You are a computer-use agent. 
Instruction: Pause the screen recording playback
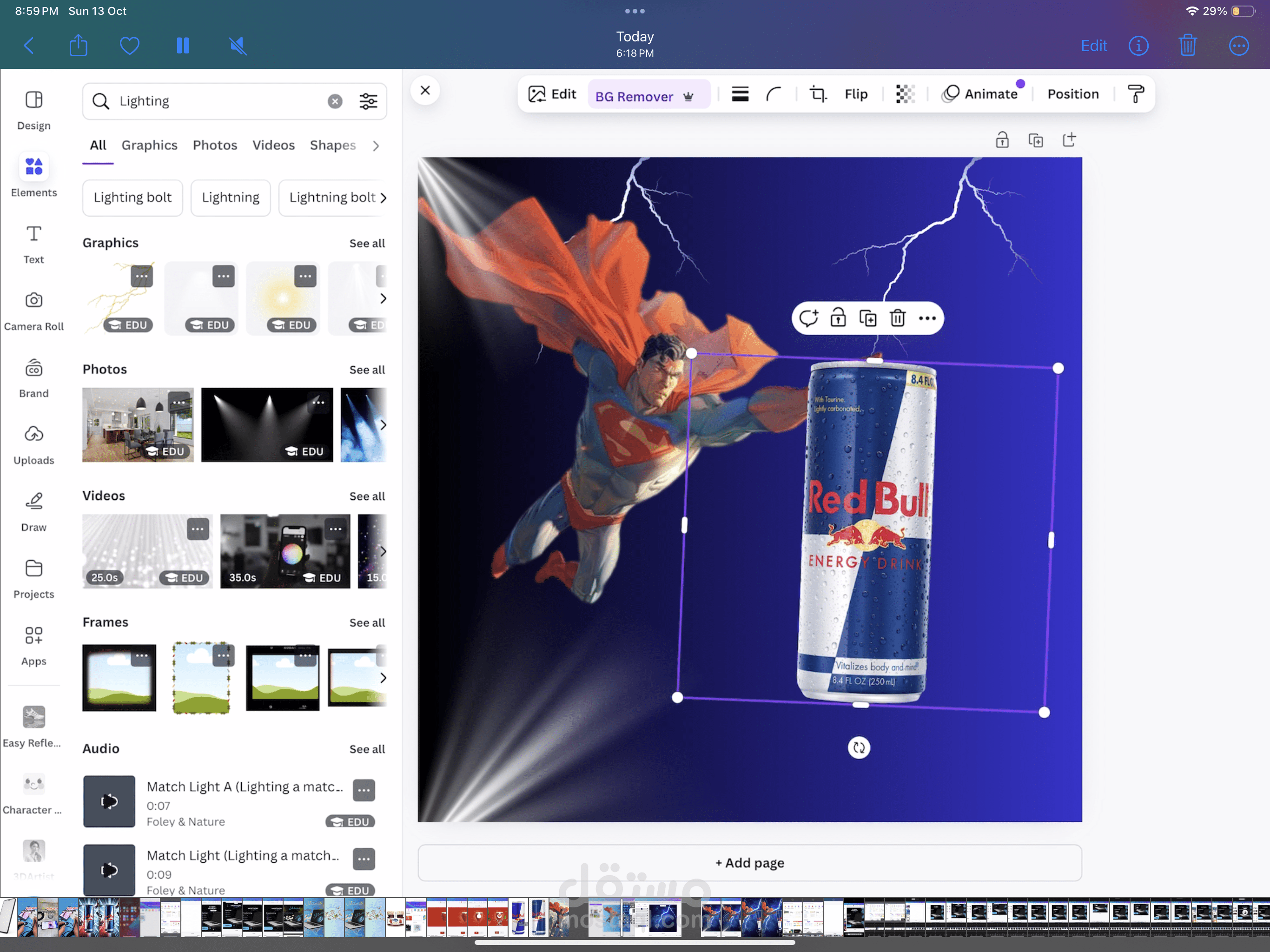coord(183,46)
